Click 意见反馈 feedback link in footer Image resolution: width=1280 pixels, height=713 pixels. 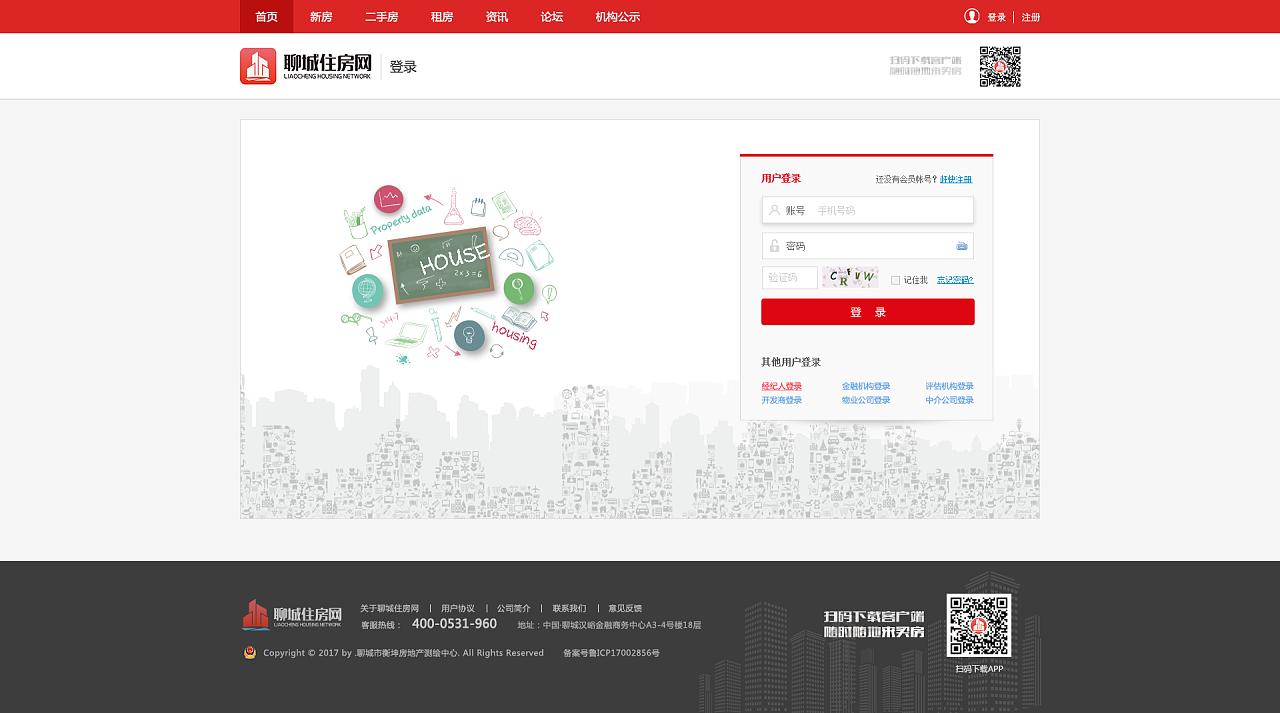pos(625,608)
